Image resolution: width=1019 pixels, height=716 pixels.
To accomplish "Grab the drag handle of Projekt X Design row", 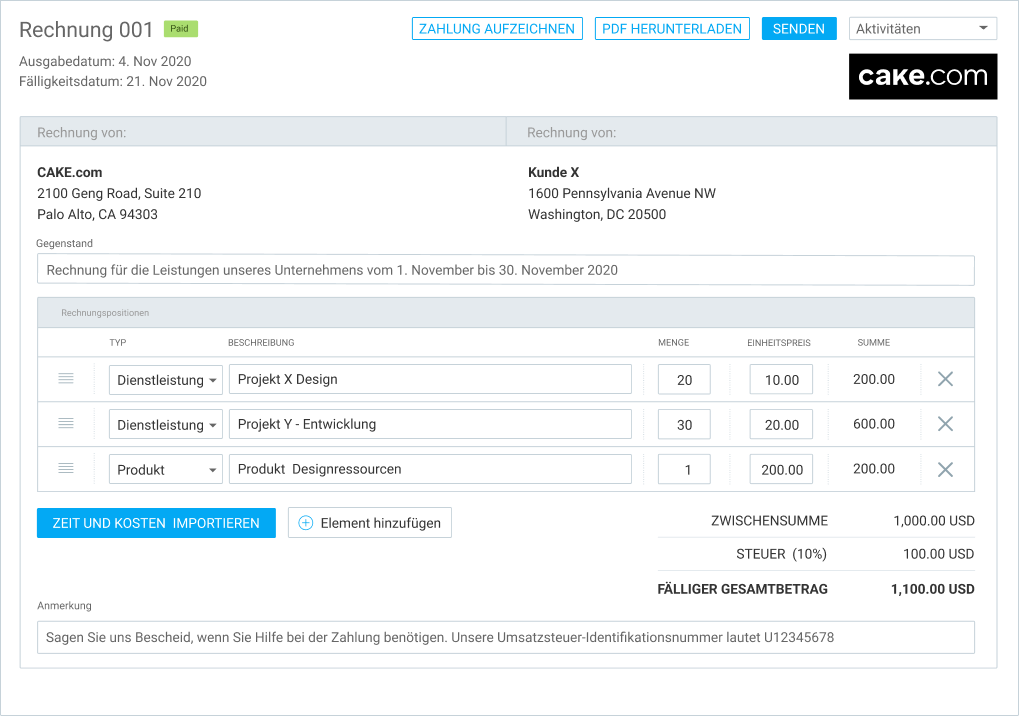I will click(66, 378).
